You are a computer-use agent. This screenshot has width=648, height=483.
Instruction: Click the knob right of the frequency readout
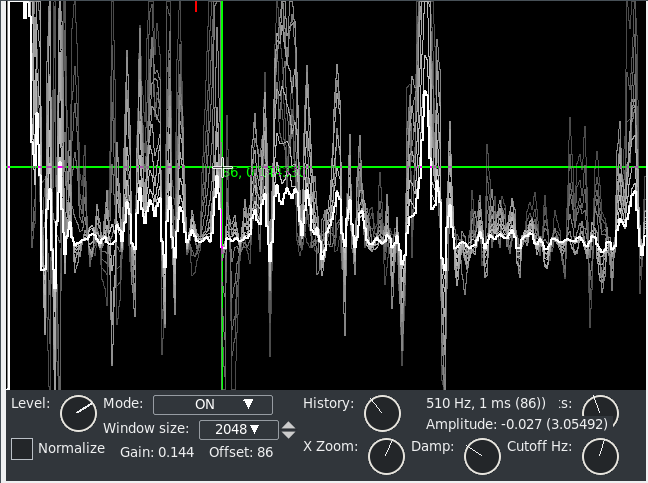point(600,412)
